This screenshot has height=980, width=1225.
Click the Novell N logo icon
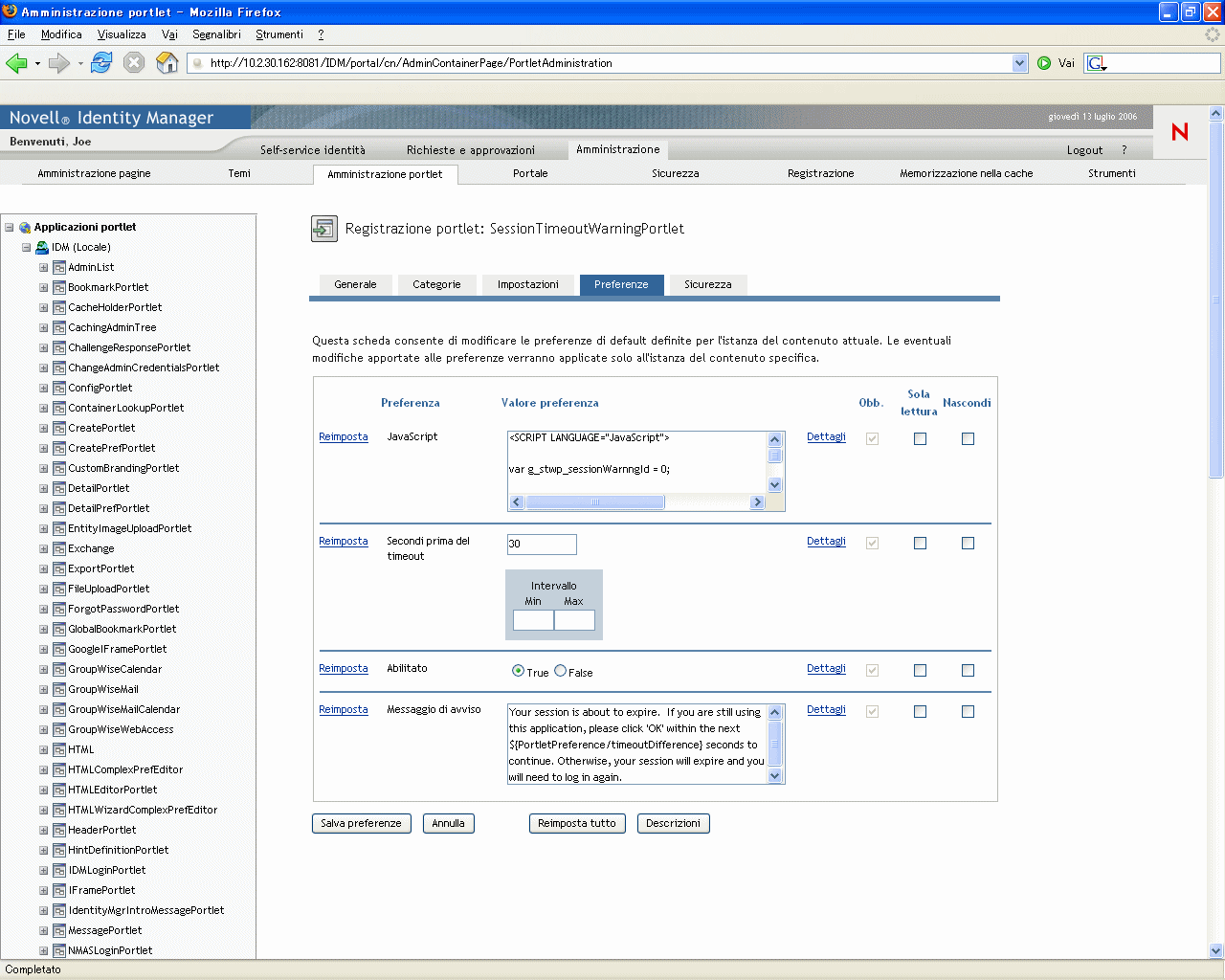click(x=1179, y=132)
